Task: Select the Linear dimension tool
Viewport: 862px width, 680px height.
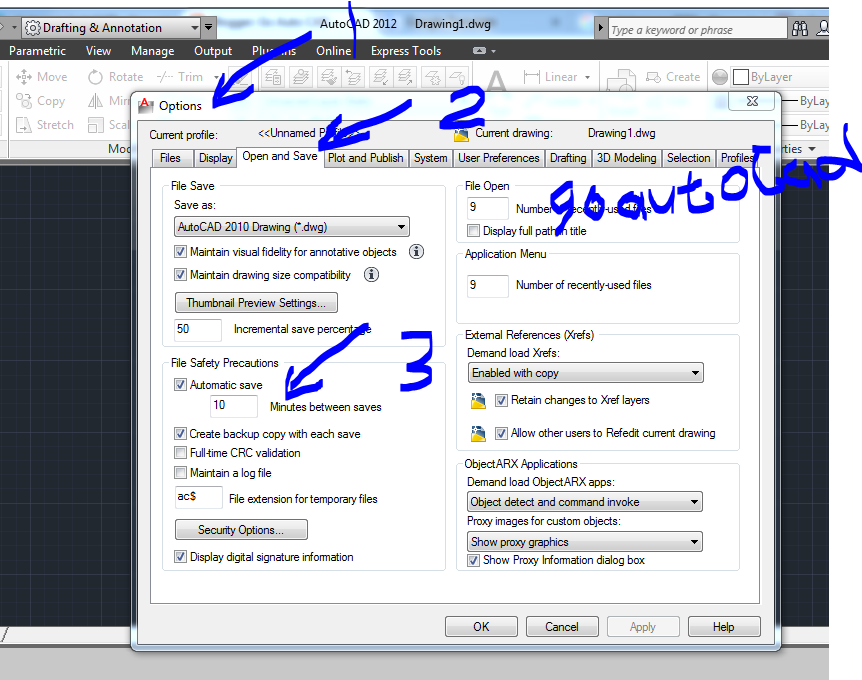Action: point(556,76)
